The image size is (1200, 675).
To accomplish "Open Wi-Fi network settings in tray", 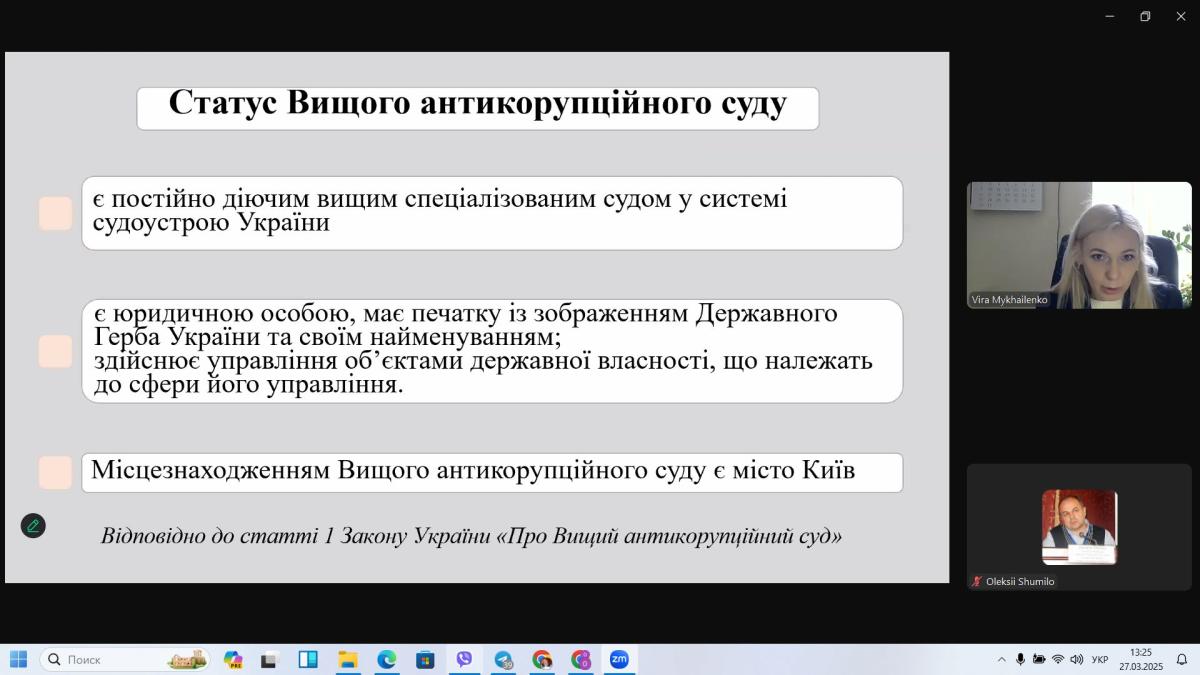I will tap(1057, 659).
